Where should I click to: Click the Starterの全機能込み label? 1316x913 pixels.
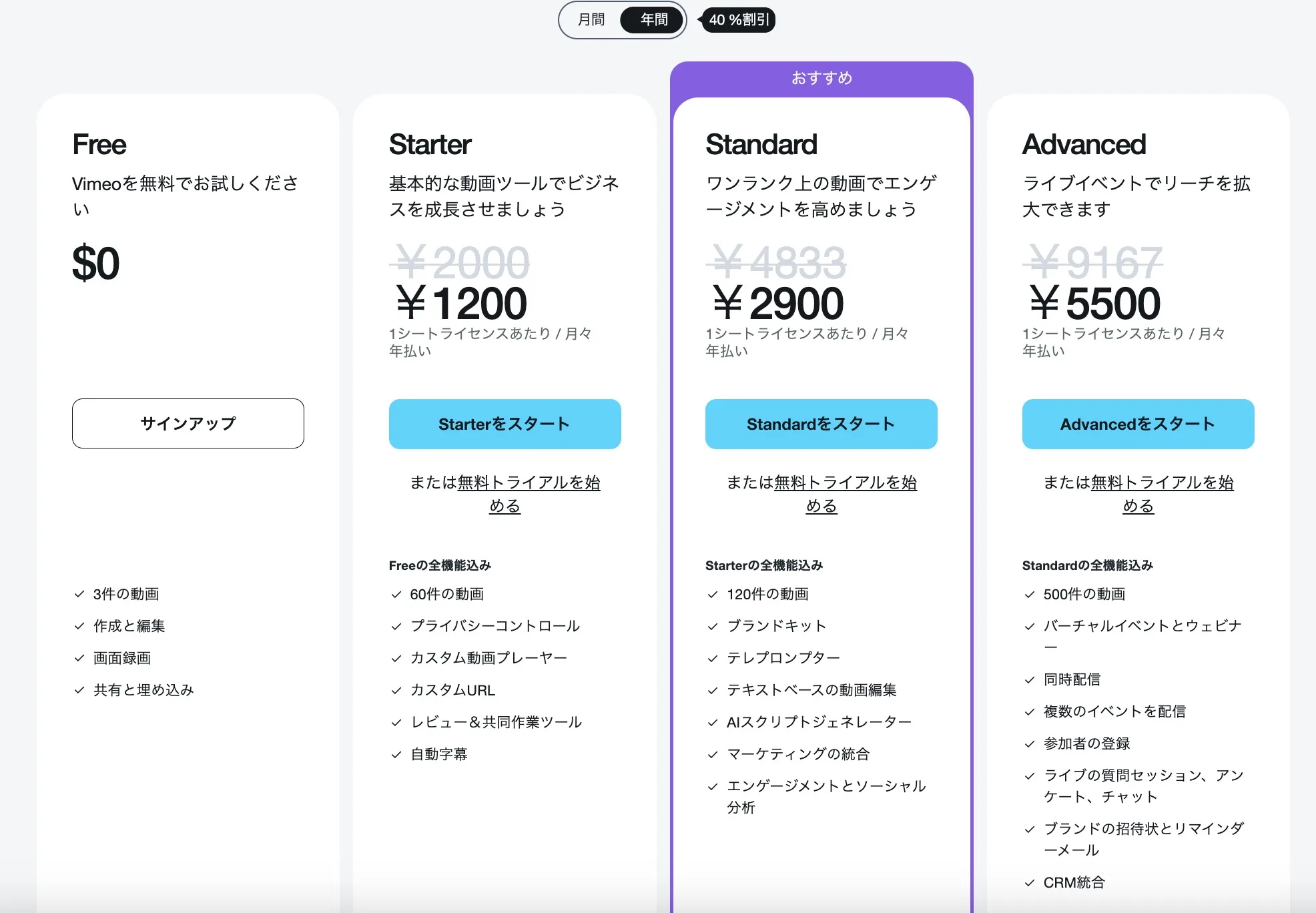pyautogui.click(x=764, y=565)
